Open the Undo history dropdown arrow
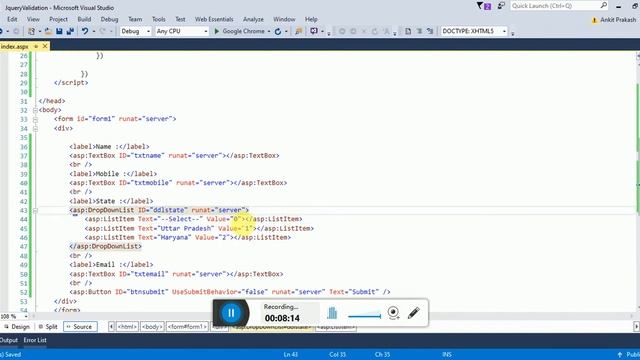The image size is (640, 360). pyautogui.click(x=93, y=31)
